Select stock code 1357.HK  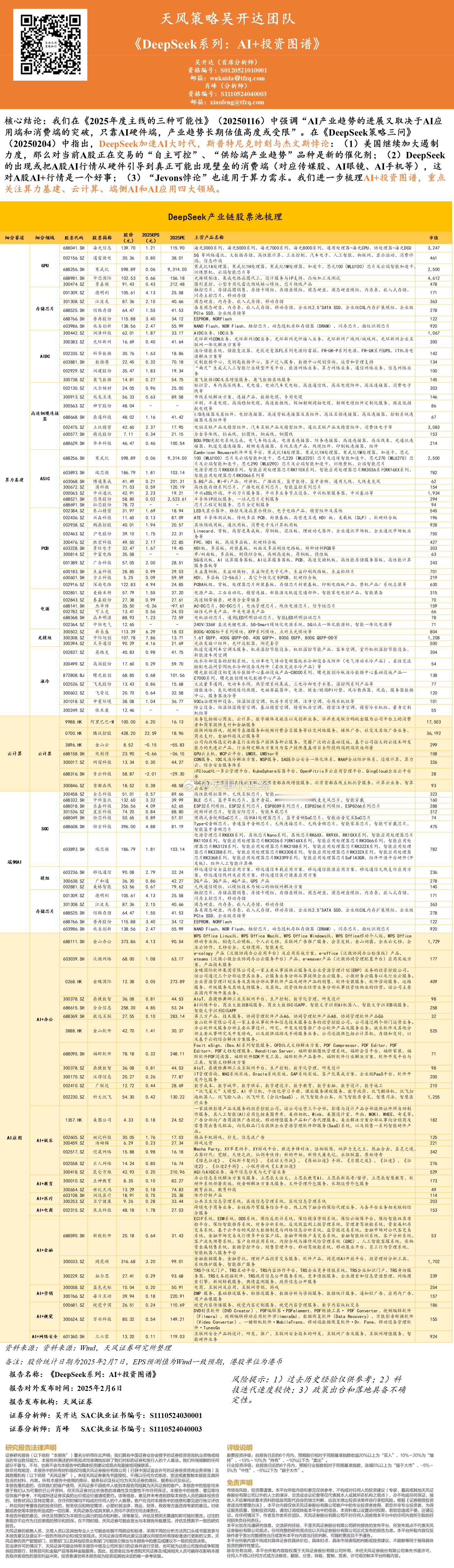74,1120
